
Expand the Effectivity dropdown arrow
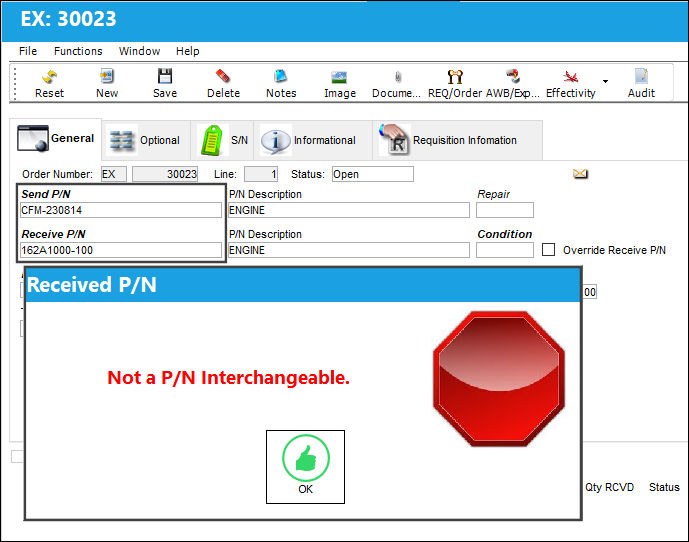[605, 81]
